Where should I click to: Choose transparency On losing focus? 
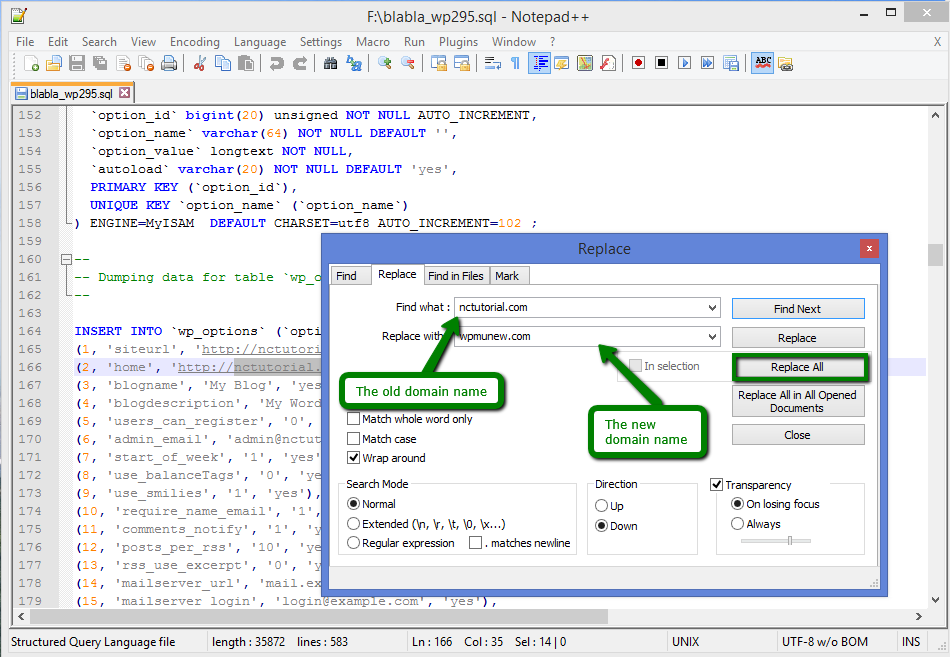point(737,504)
